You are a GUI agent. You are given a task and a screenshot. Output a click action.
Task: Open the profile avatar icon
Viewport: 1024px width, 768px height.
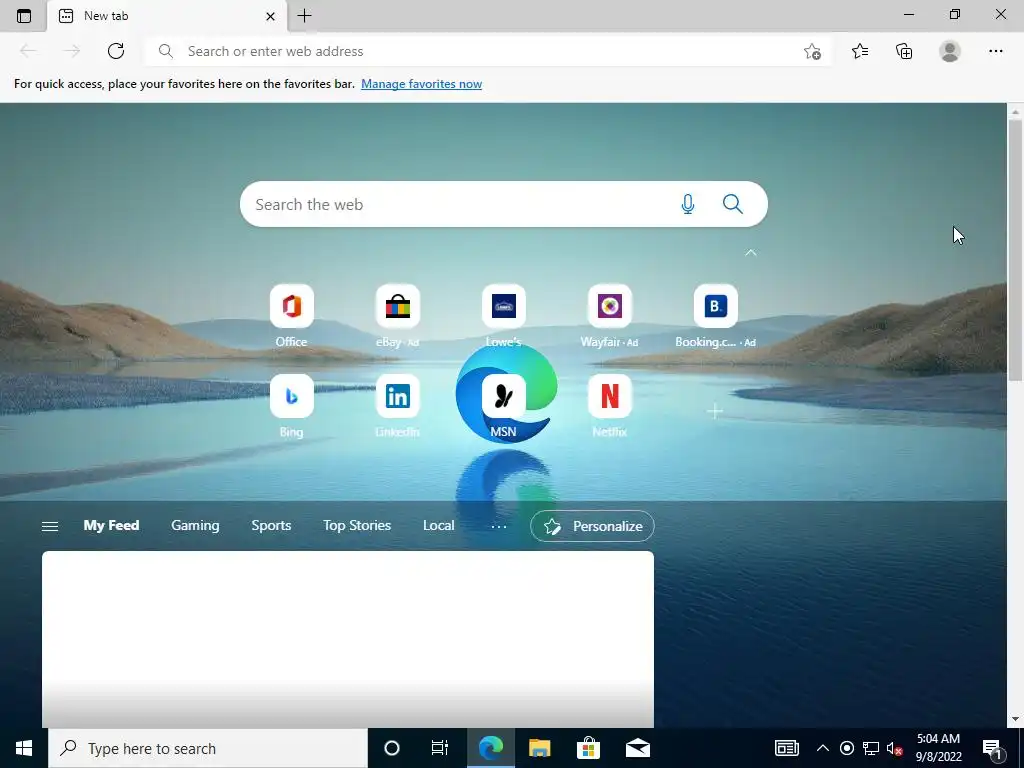pos(950,51)
